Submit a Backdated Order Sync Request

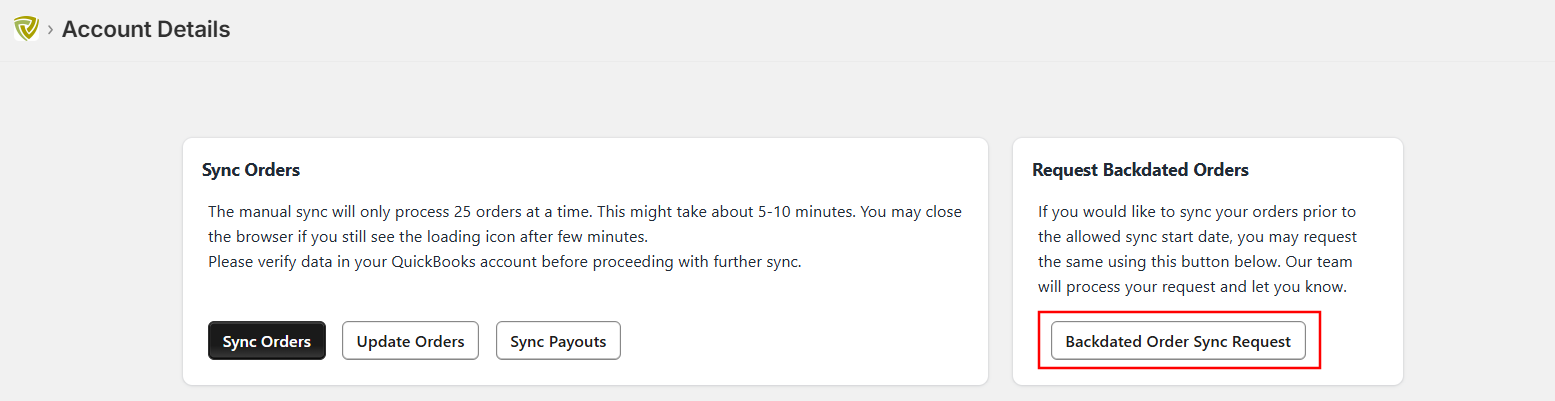[1178, 341]
